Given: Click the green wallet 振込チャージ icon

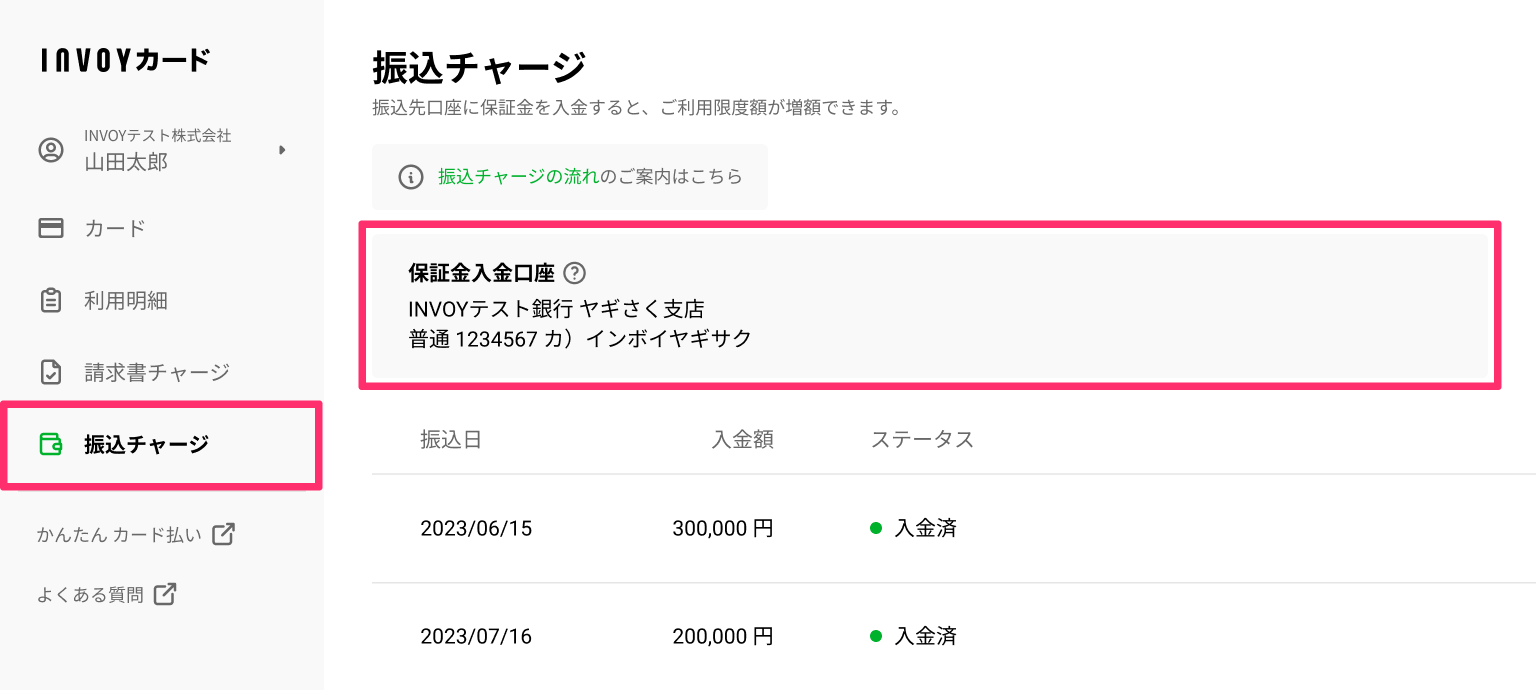Looking at the screenshot, I should coord(50,444).
